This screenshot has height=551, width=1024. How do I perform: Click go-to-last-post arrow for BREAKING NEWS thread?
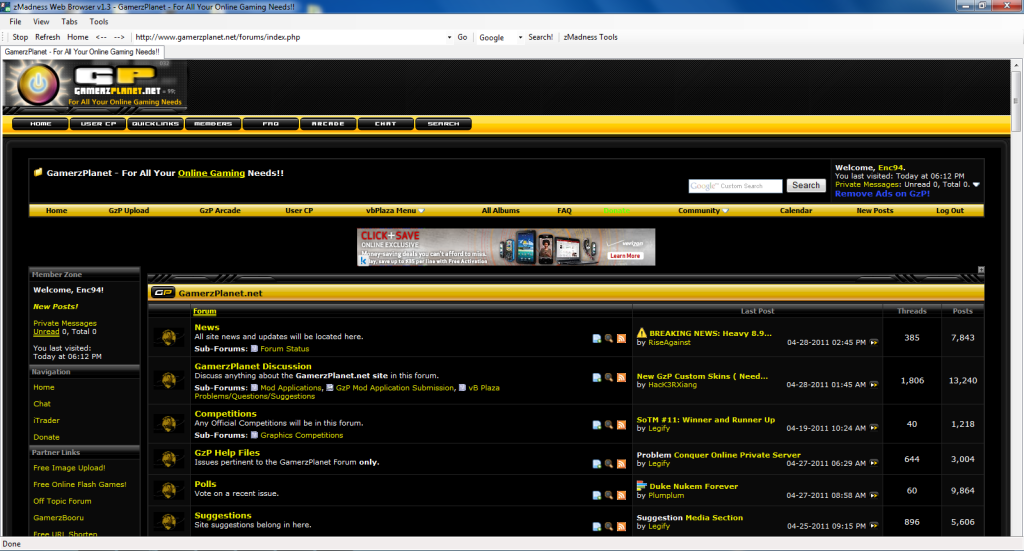point(874,342)
